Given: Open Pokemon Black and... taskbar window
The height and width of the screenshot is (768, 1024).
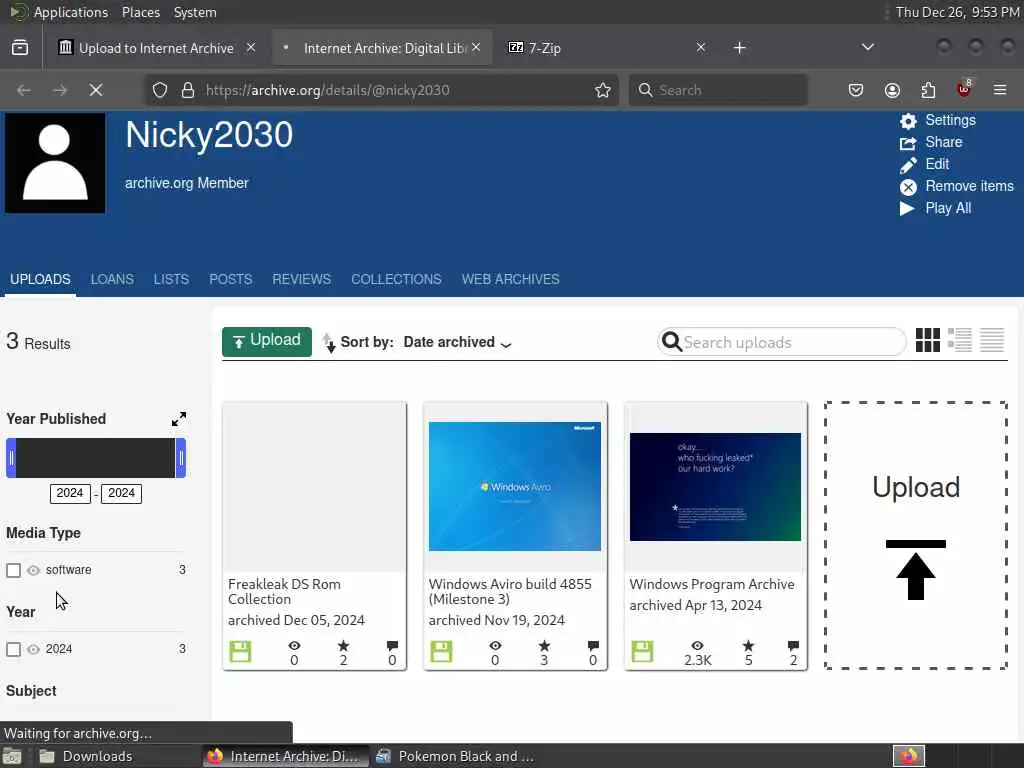Looking at the screenshot, I should [x=457, y=756].
